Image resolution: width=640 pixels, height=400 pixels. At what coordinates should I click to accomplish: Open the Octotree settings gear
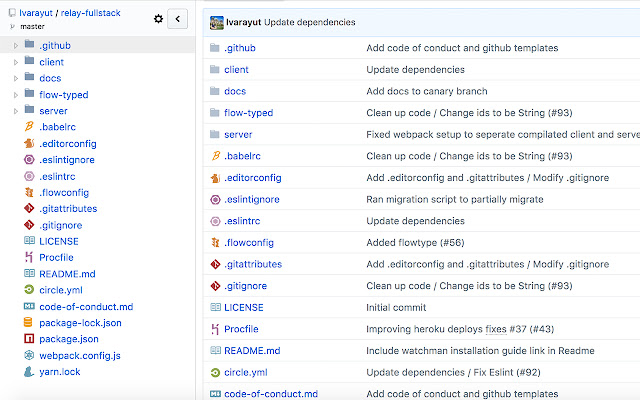tap(158, 18)
